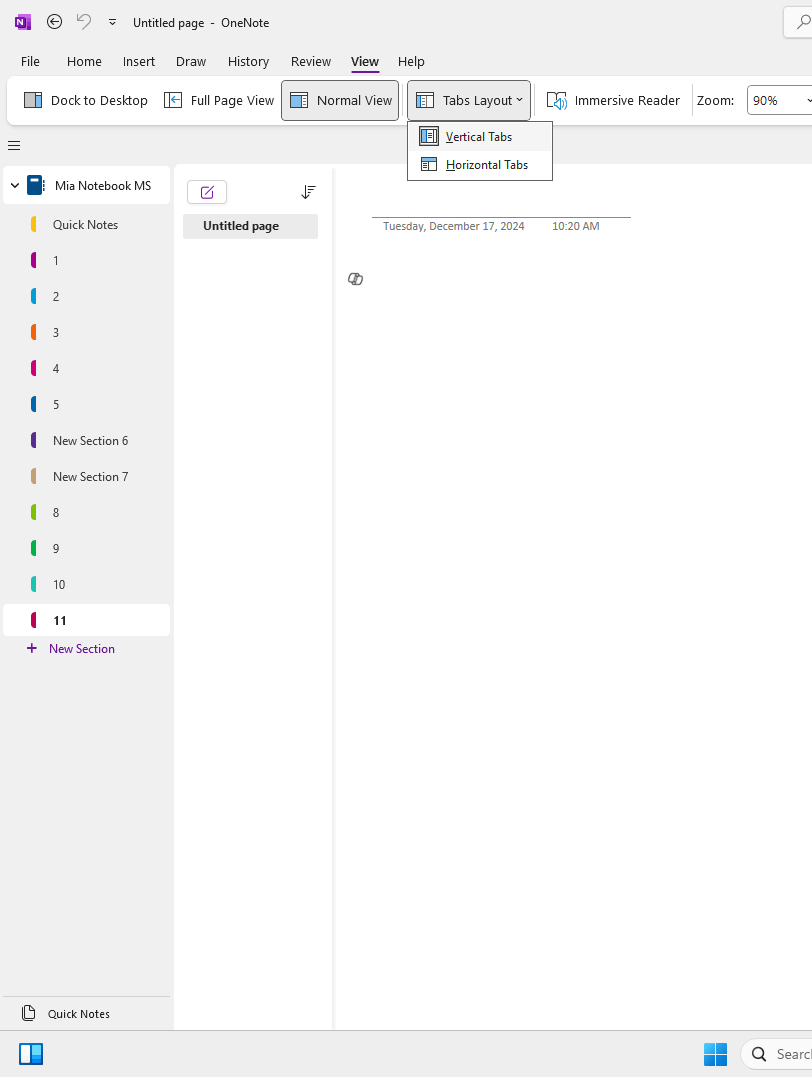Open the File menu
This screenshot has width=812, height=1077.
click(30, 61)
